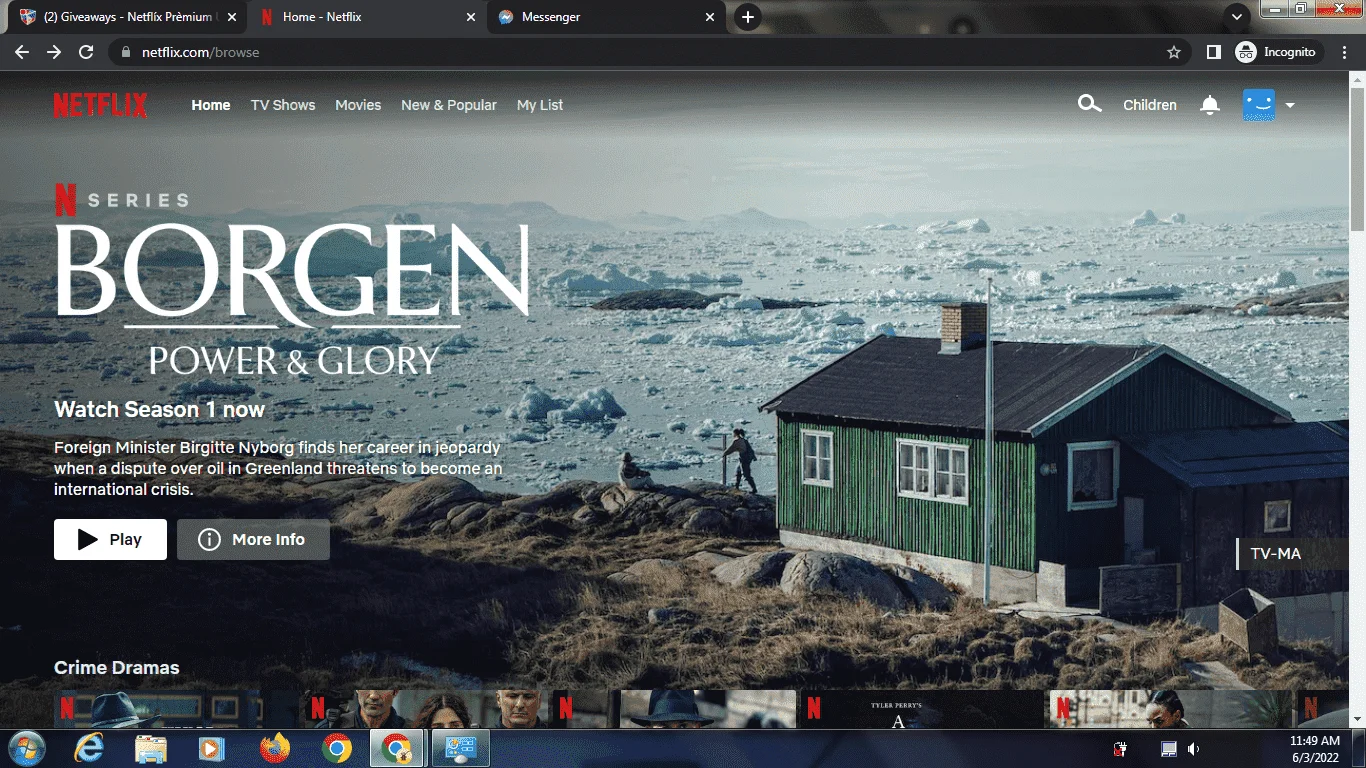Expand the profile menu caret arrow
Viewport: 1366px width, 768px height.
click(1290, 105)
